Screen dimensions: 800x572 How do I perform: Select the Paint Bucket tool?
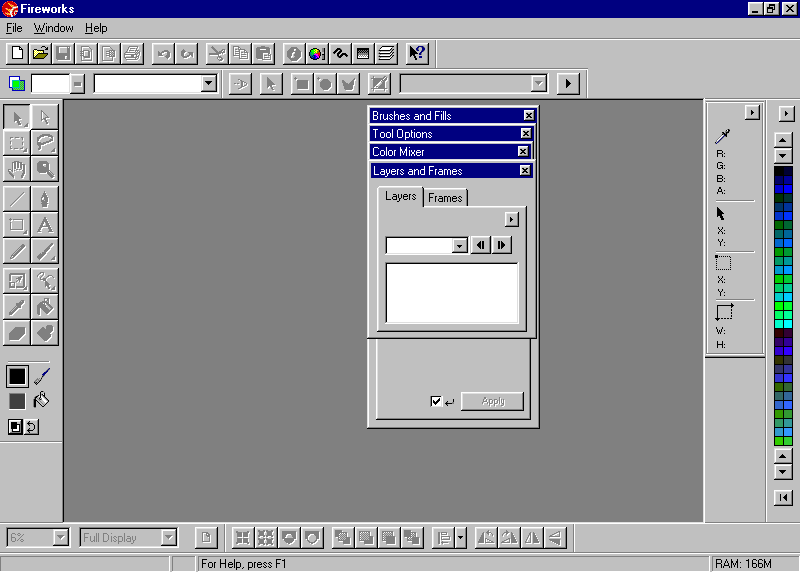click(x=45, y=307)
